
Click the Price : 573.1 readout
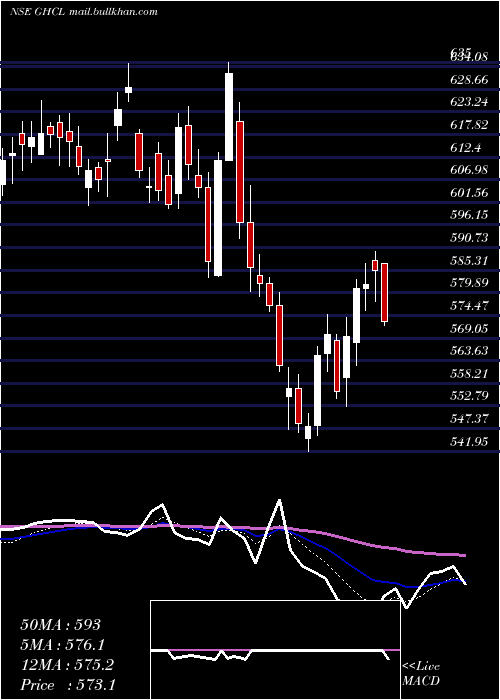68,685
